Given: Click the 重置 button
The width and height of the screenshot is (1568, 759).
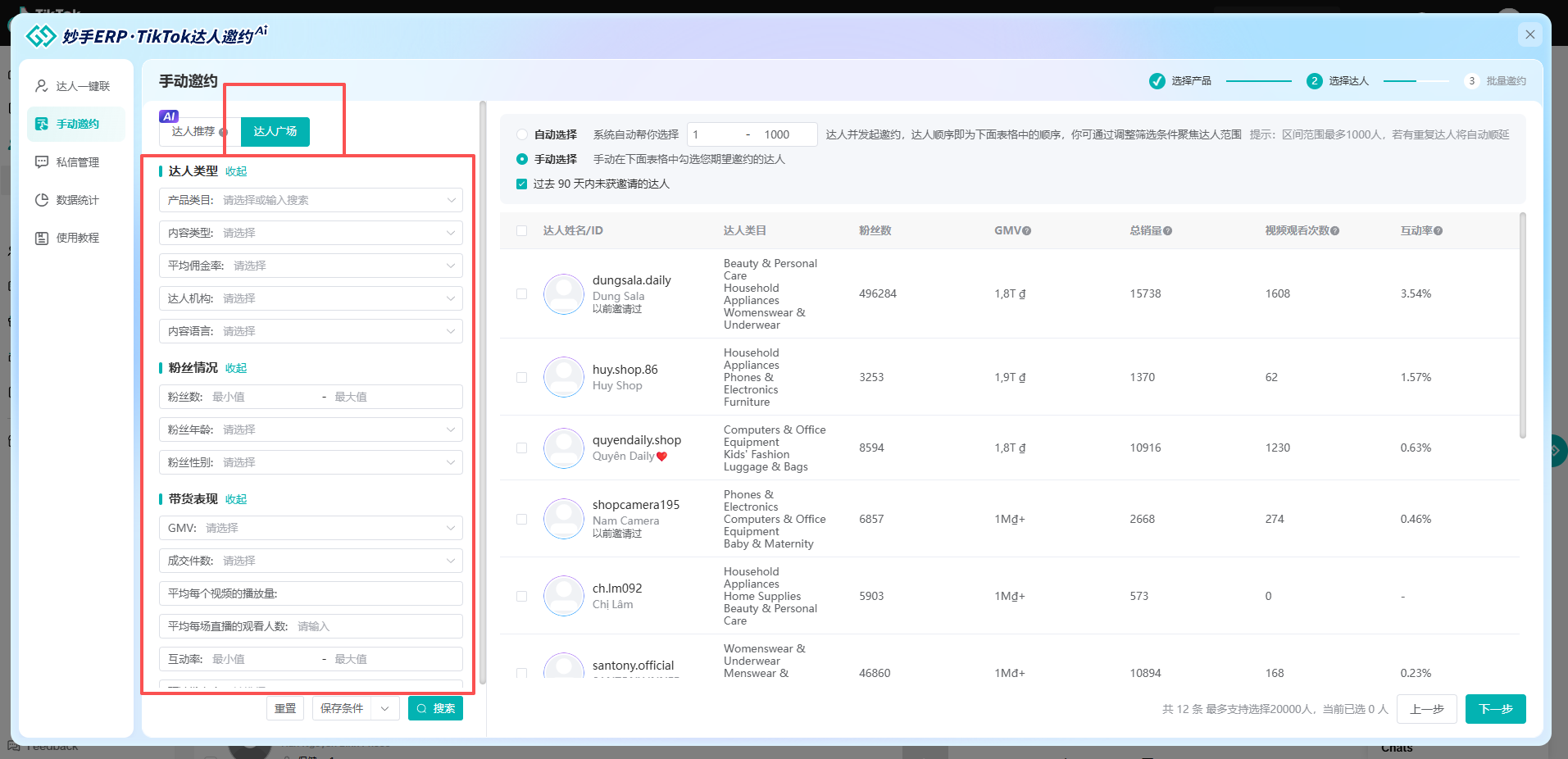Looking at the screenshot, I should point(285,708).
